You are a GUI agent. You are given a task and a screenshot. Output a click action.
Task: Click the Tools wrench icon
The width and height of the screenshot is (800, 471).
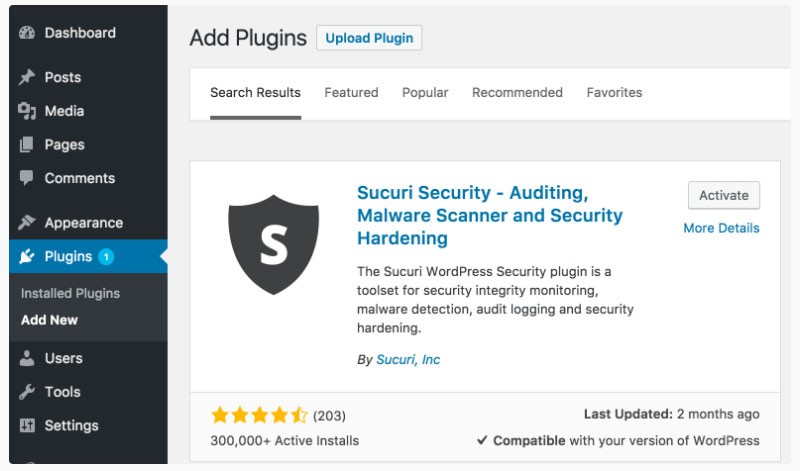tap(27, 392)
